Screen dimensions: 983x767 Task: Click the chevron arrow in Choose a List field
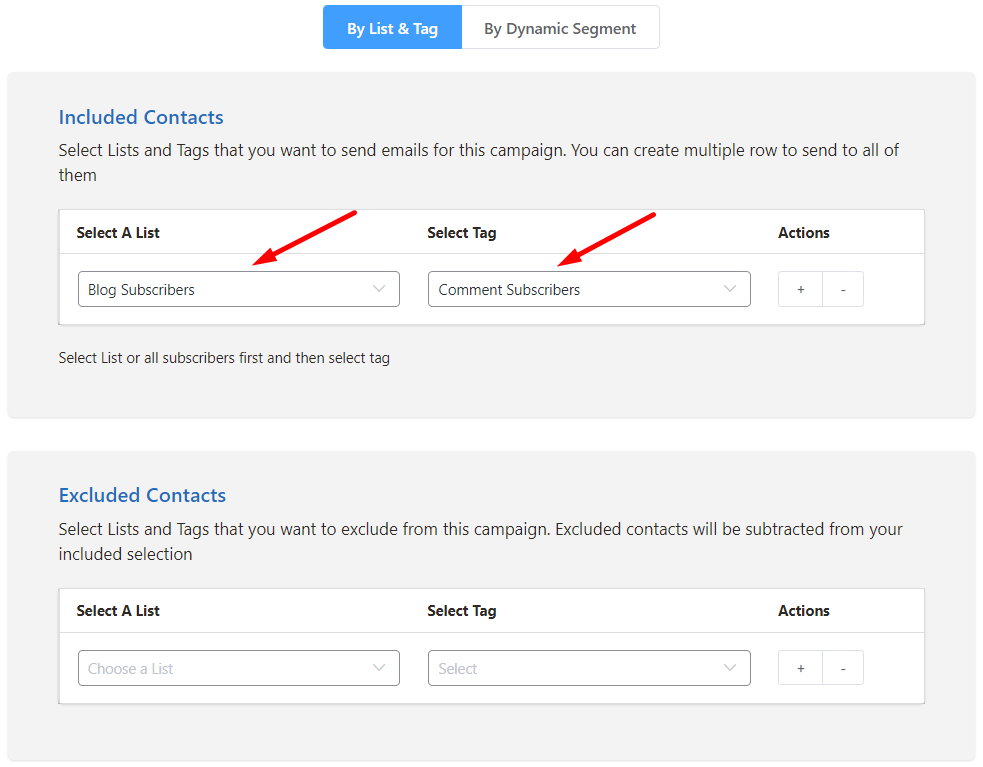pyautogui.click(x=379, y=667)
